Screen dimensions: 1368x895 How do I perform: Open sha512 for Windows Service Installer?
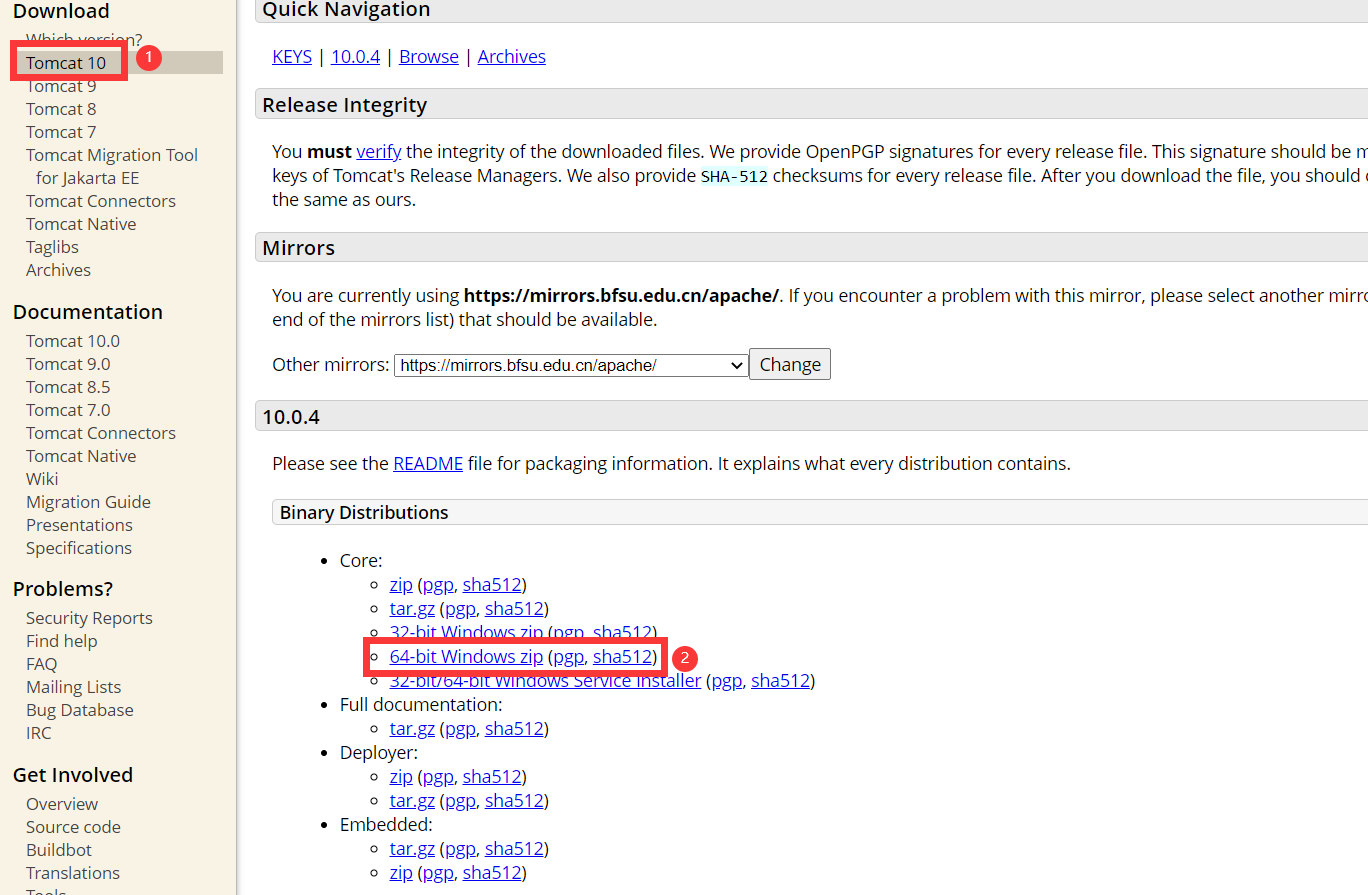click(x=780, y=681)
